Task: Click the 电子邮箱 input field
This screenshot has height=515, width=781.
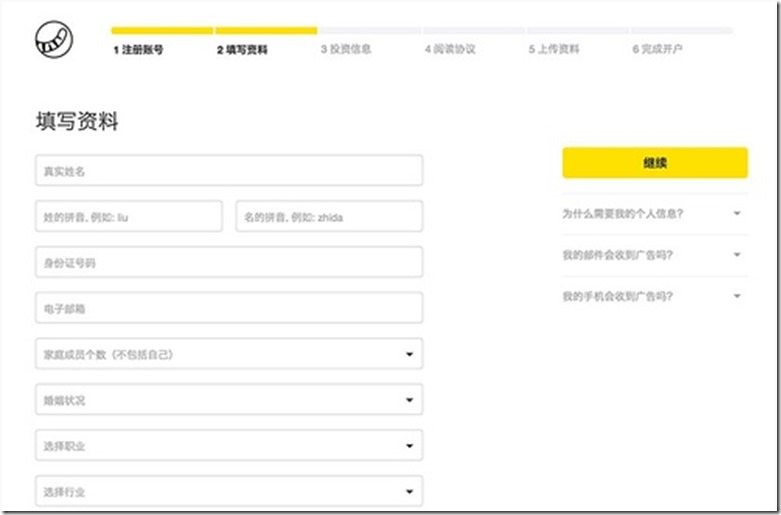Action: tap(228, 308)
